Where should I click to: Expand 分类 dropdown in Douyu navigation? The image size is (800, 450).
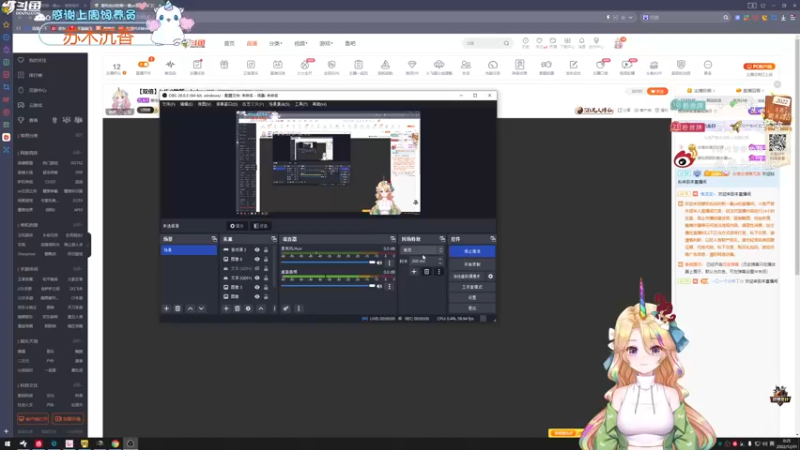pos(276,43)
